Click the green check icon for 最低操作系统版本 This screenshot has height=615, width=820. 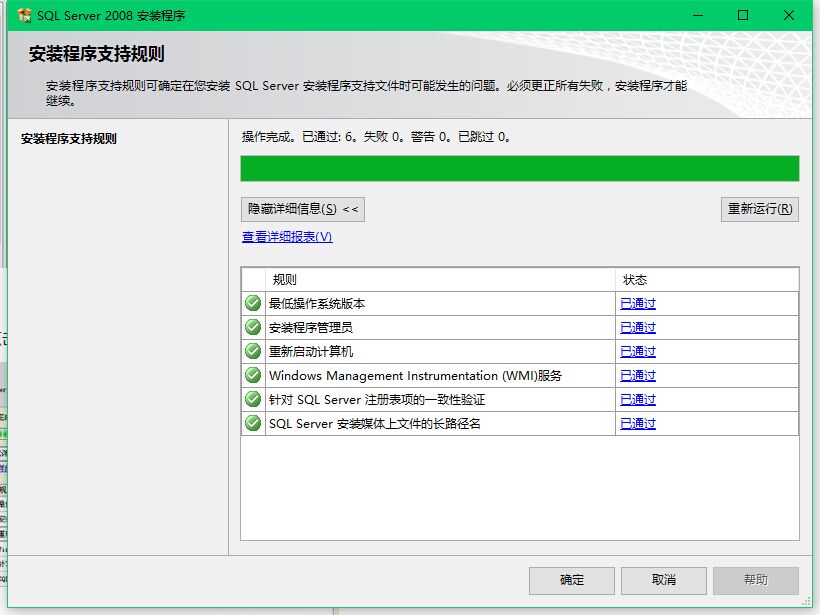click(253, 303)
